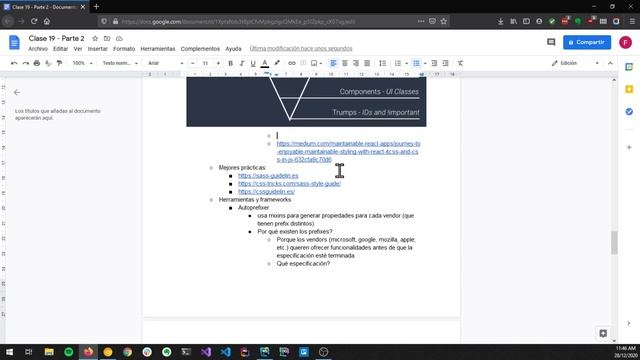Open line spacing options
Screen dimensions: 640x360
tap(382, 63)
